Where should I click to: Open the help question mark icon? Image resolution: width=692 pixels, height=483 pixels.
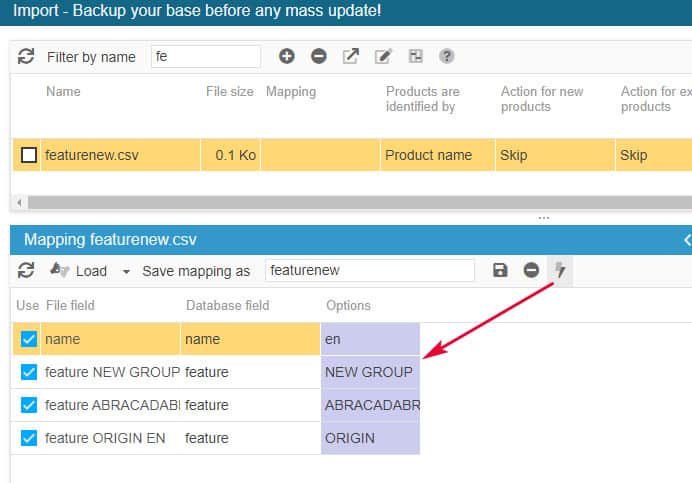(447, 57)
